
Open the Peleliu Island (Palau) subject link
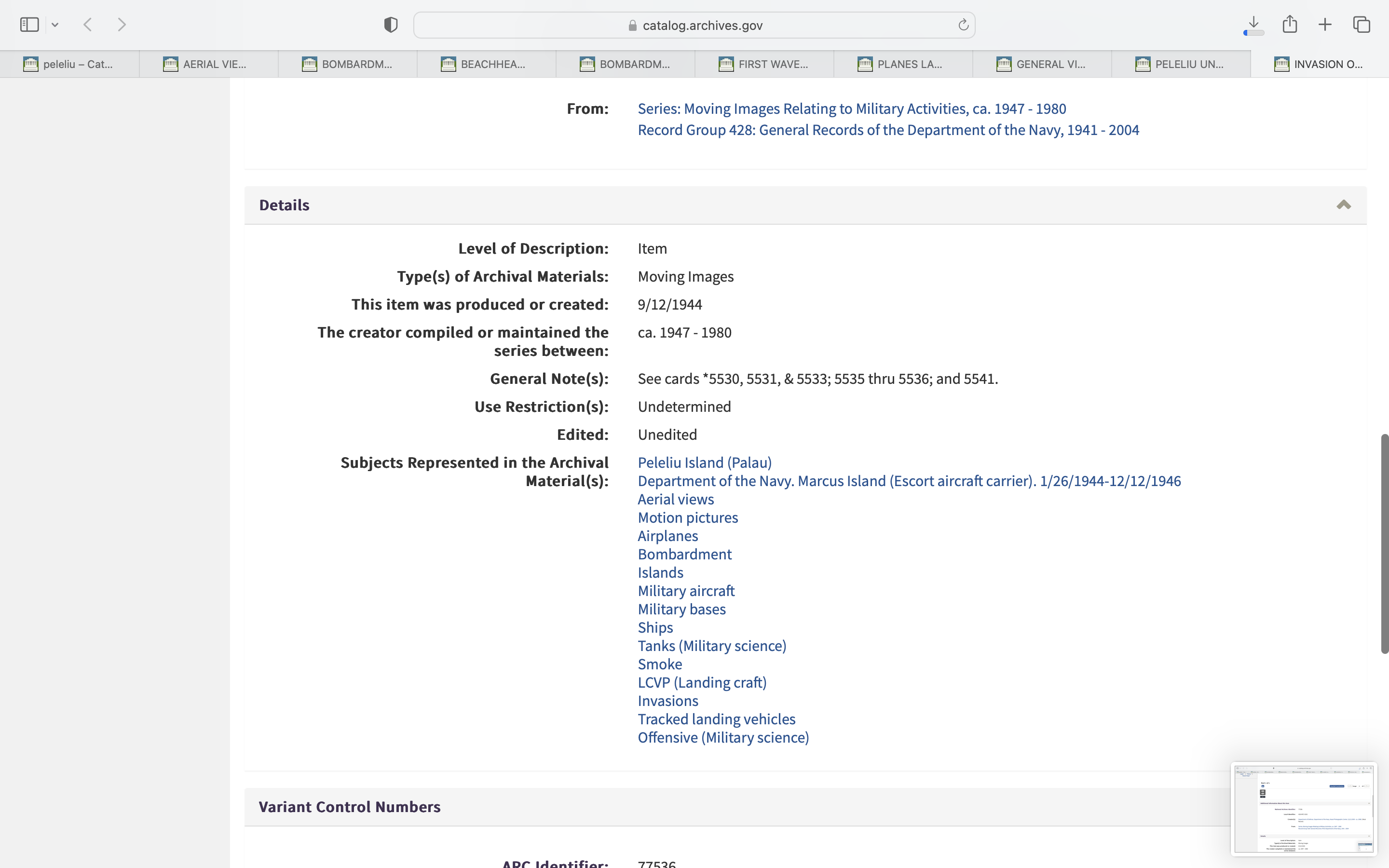[704, 463]
